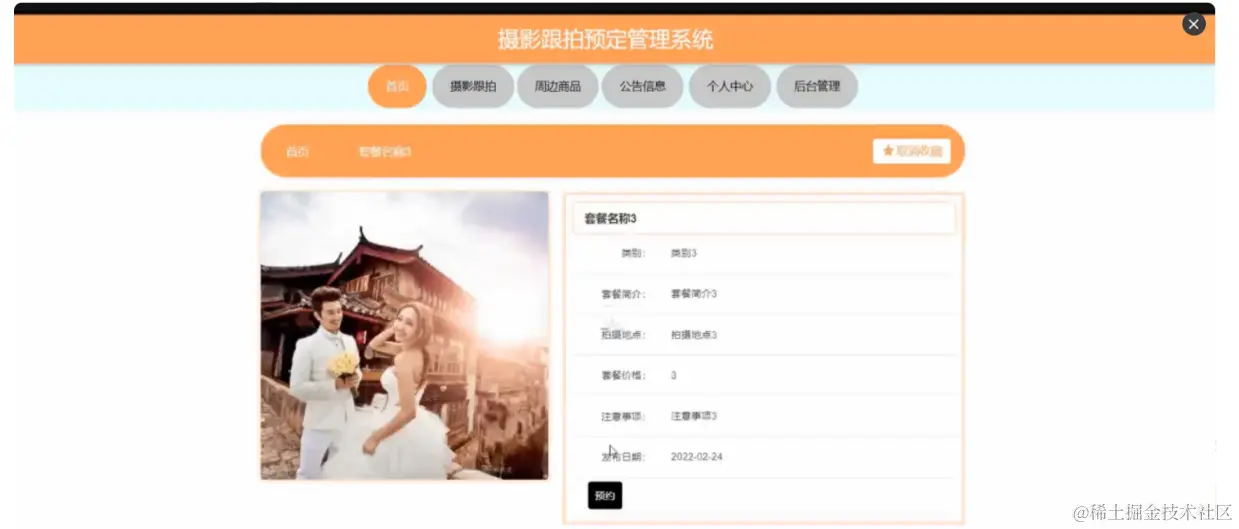Select the 拍摄地点3 value text
The width and height of the screenshot is (1239, 529).
(x=693, y=335)
